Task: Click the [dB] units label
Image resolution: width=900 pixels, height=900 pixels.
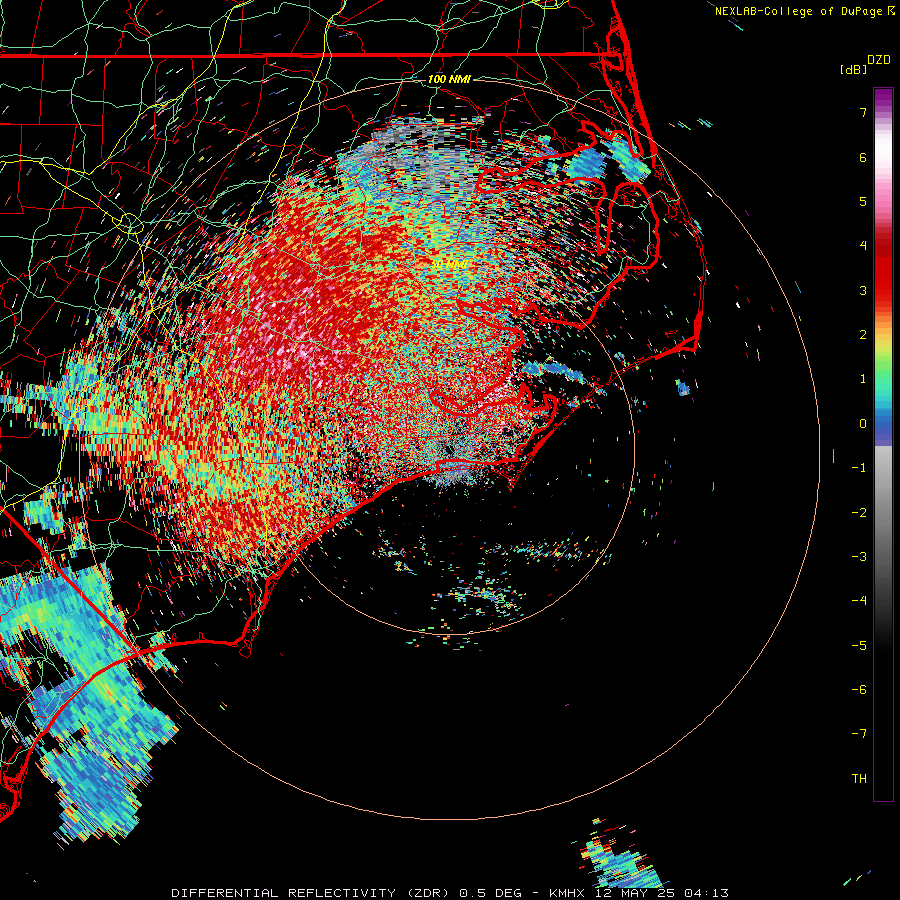Action: click(853, 69)
